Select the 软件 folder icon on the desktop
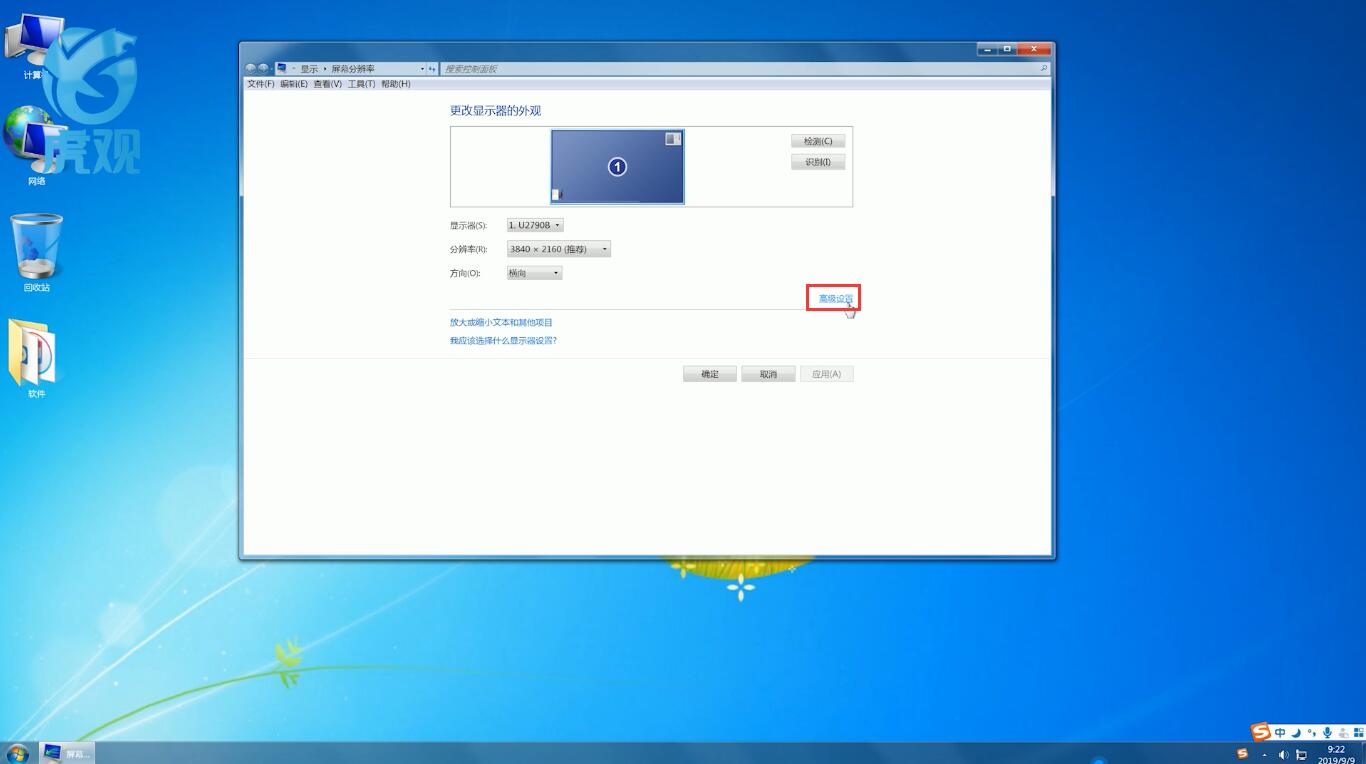 point(37,359)
